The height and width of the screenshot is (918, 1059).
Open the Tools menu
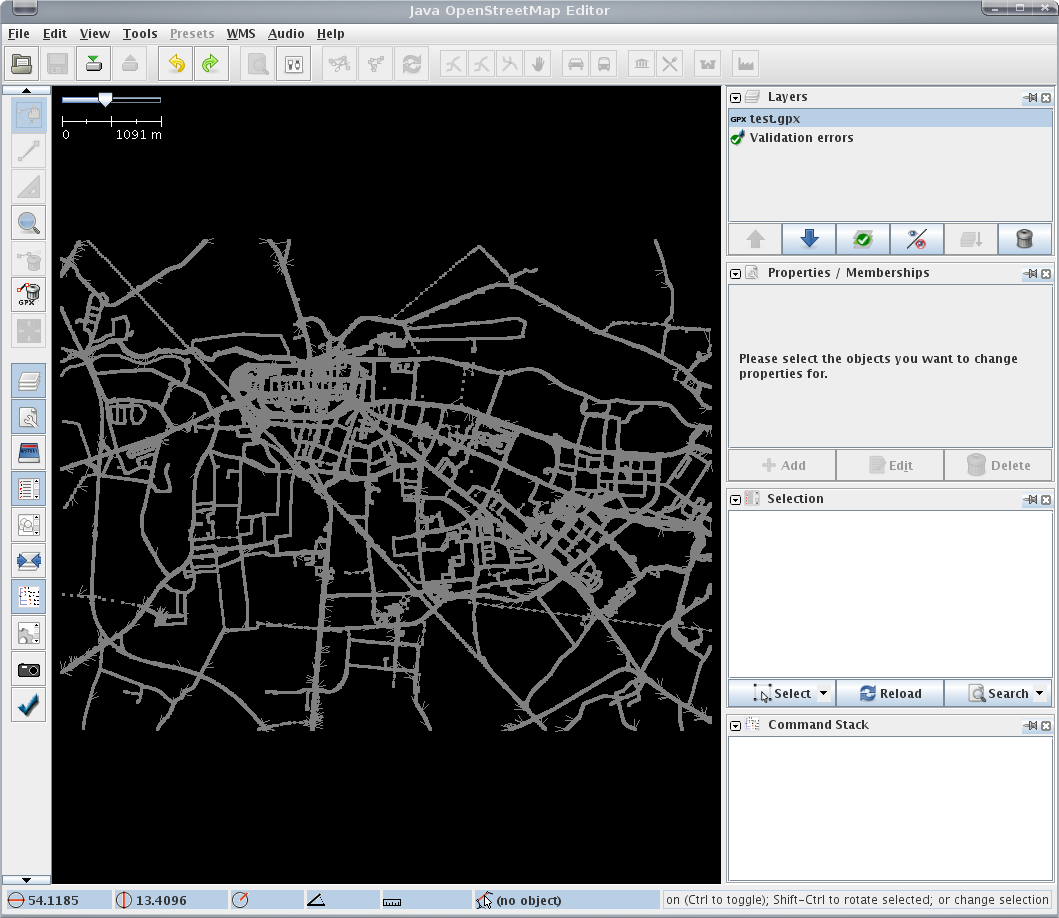click(140, 34)
